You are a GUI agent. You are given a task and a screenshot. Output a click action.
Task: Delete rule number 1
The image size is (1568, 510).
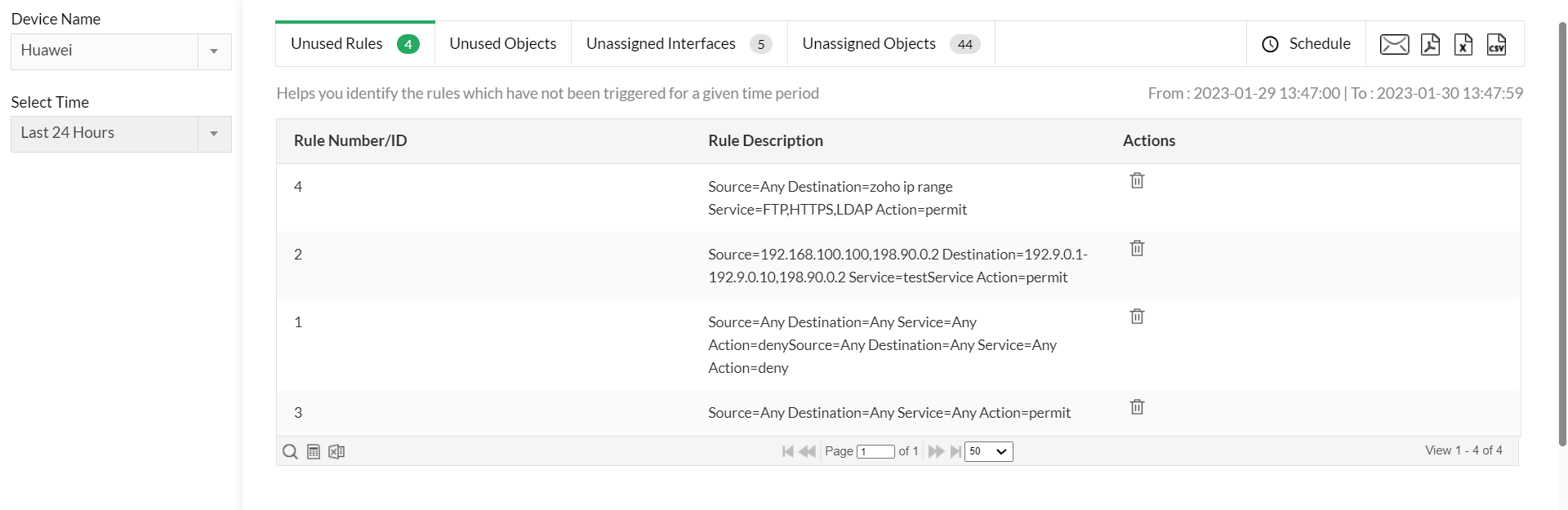pyautogui.click(x=1137, y=316)
